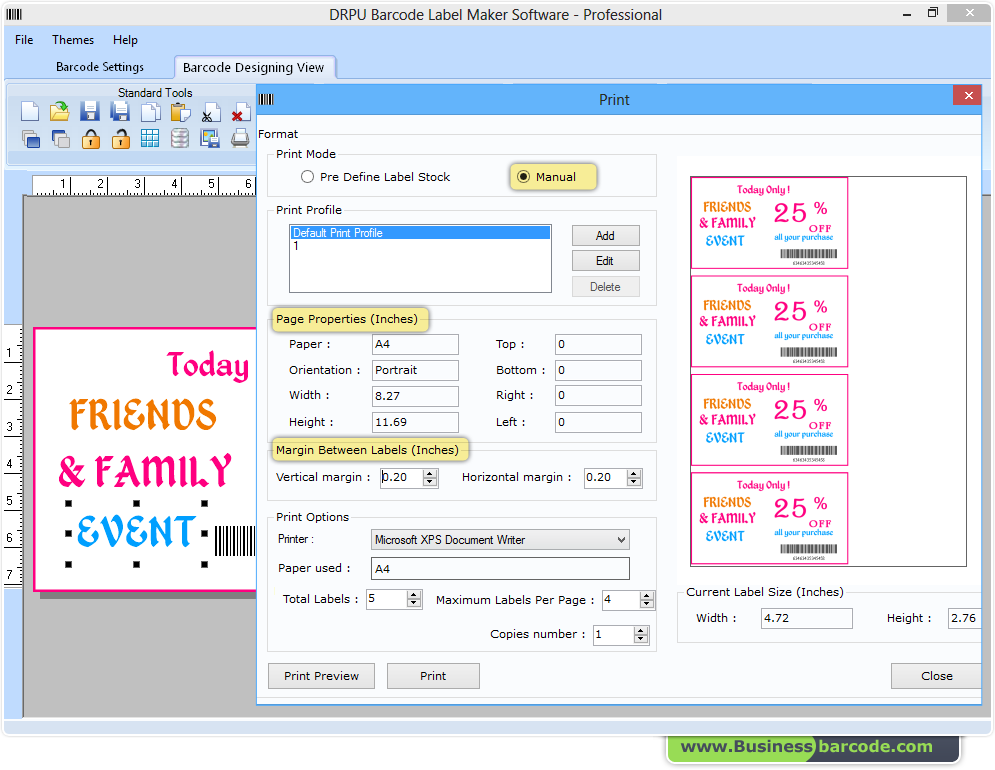The height and width of the screenshot is (770, 995).
Task: Select Pre Define Label Stock radio button
Action: 307,176
